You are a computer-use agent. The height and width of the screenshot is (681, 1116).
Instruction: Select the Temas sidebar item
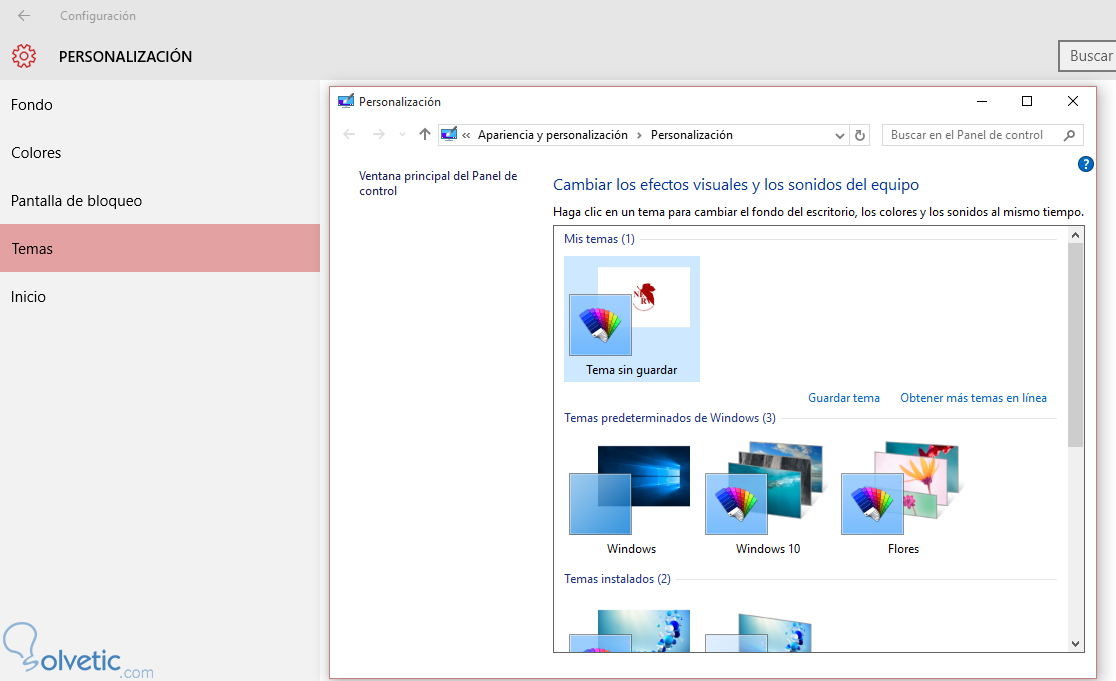click(159, 248)
